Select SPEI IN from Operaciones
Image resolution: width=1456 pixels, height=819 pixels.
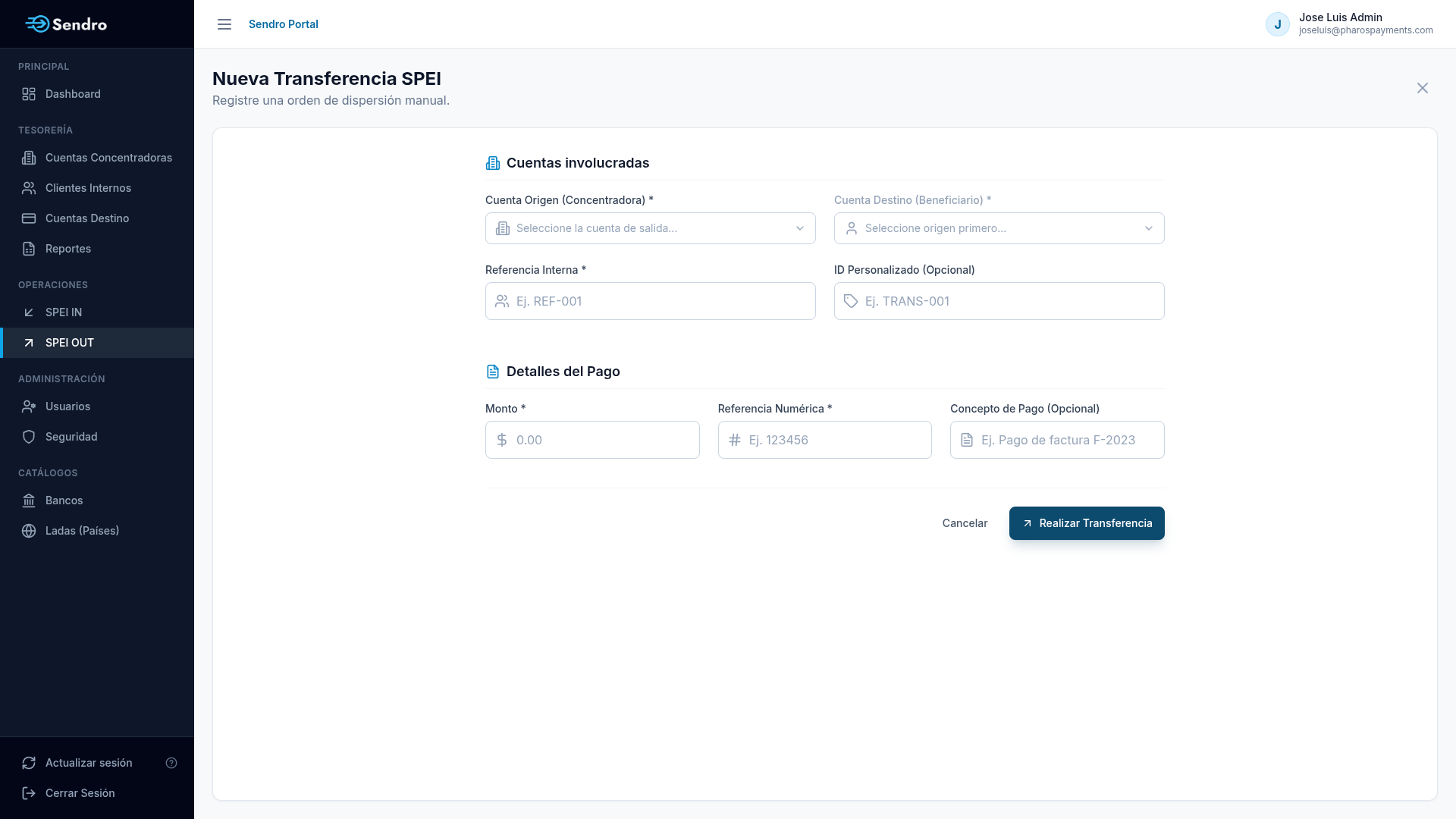tap(97, 312)
